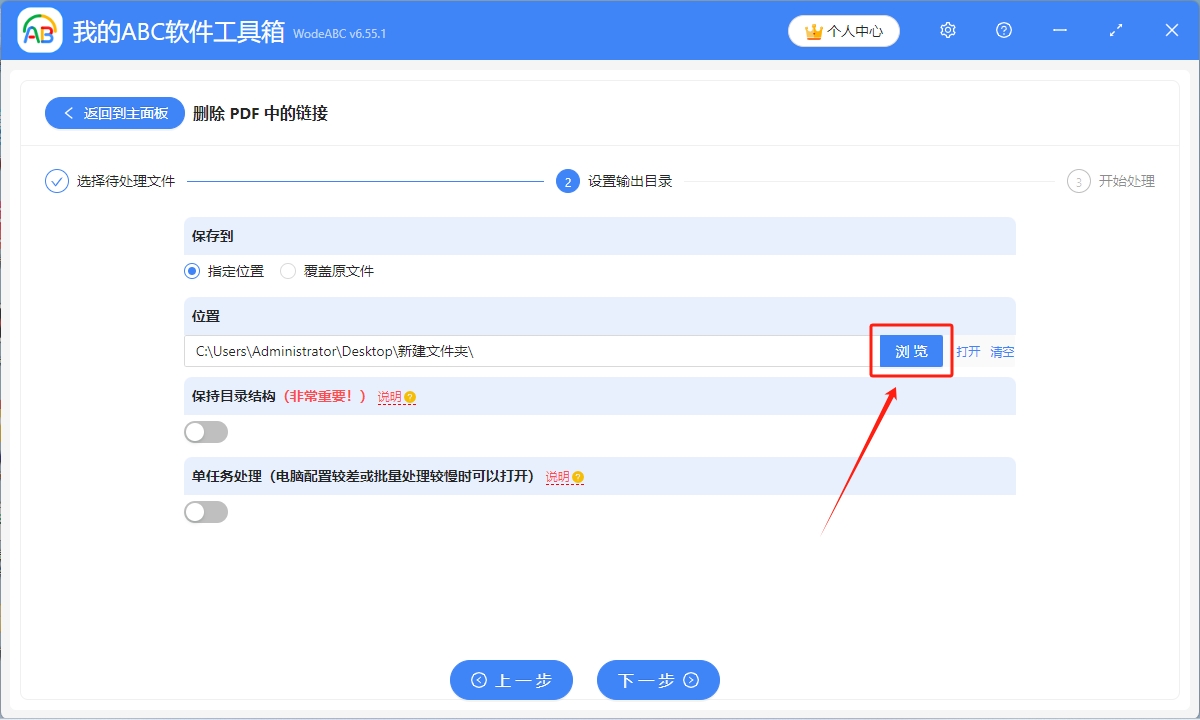
Task: Click the fullscreen arrow icon in title bar
Action: (x=1115, y=30)
